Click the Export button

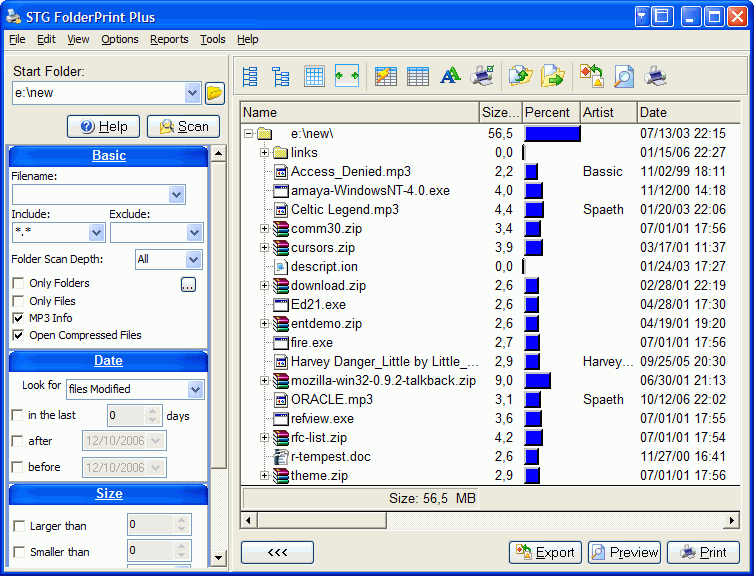point(545,552)
